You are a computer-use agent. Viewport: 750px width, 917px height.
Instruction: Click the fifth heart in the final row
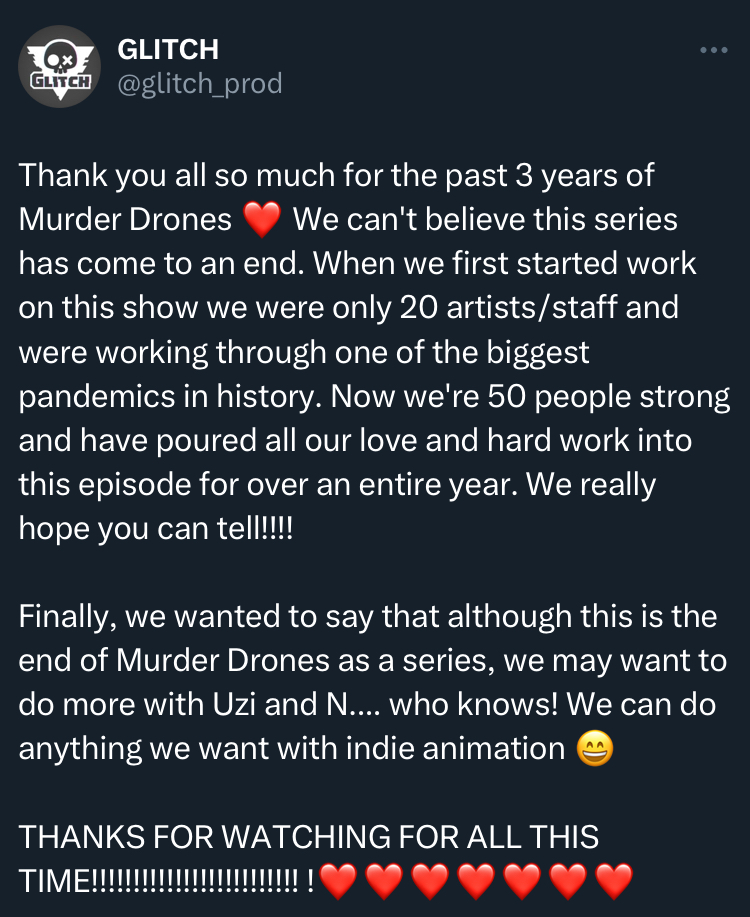coord(523,881)
